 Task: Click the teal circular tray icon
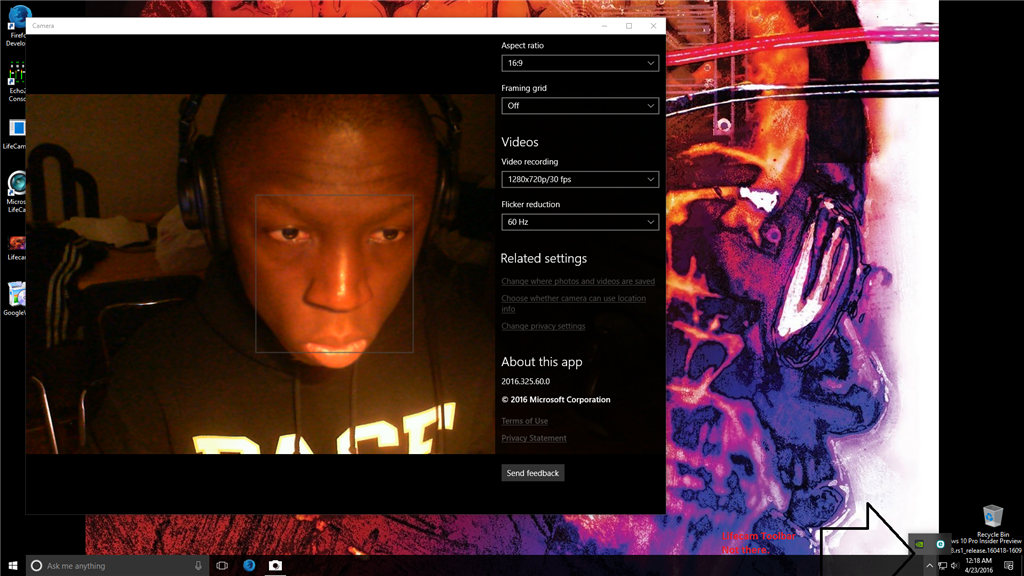pyautogui.click(x=940, y=544)
